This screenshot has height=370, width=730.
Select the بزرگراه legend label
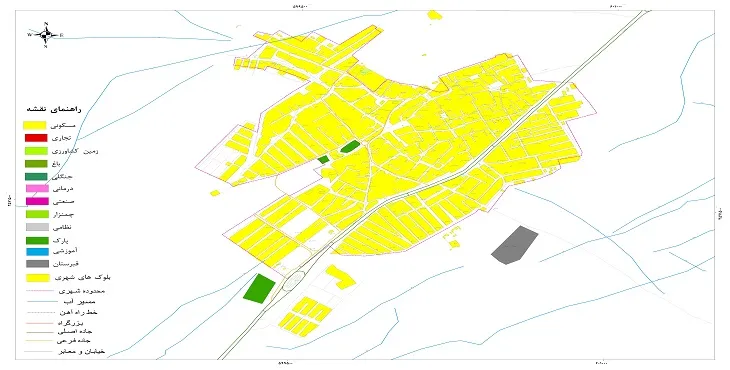[x=71, y=322]
